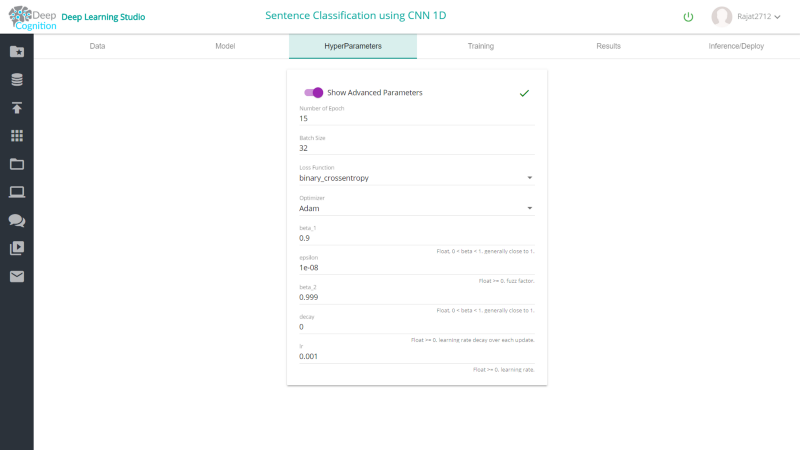Go to the Inference/Deploy tab
The image size is (800, 450).
736,46
